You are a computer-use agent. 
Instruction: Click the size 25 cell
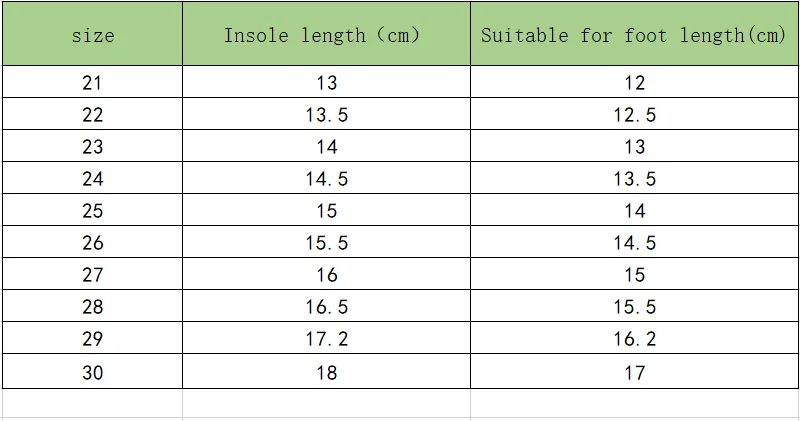coord(92,210)
